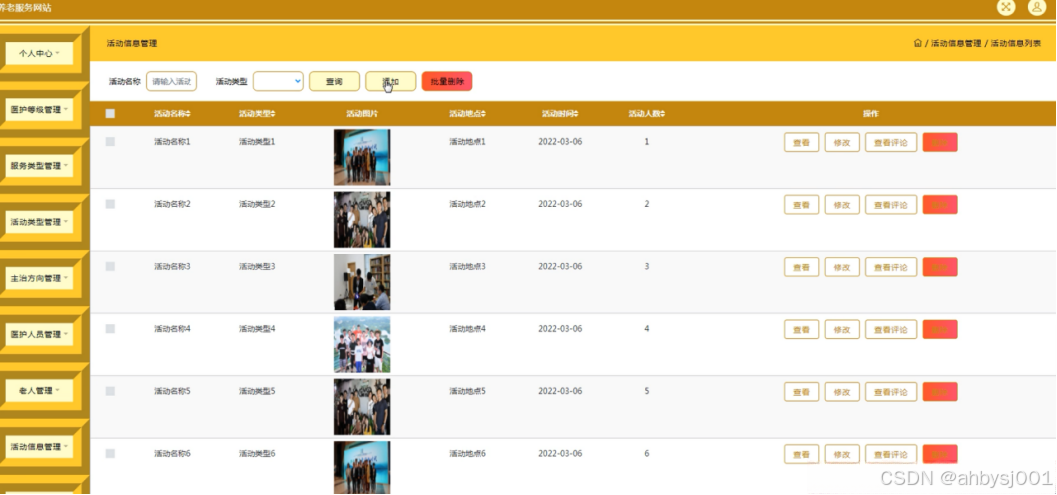Click 查看评论 for 活动名称2 row

click(890, 205)
